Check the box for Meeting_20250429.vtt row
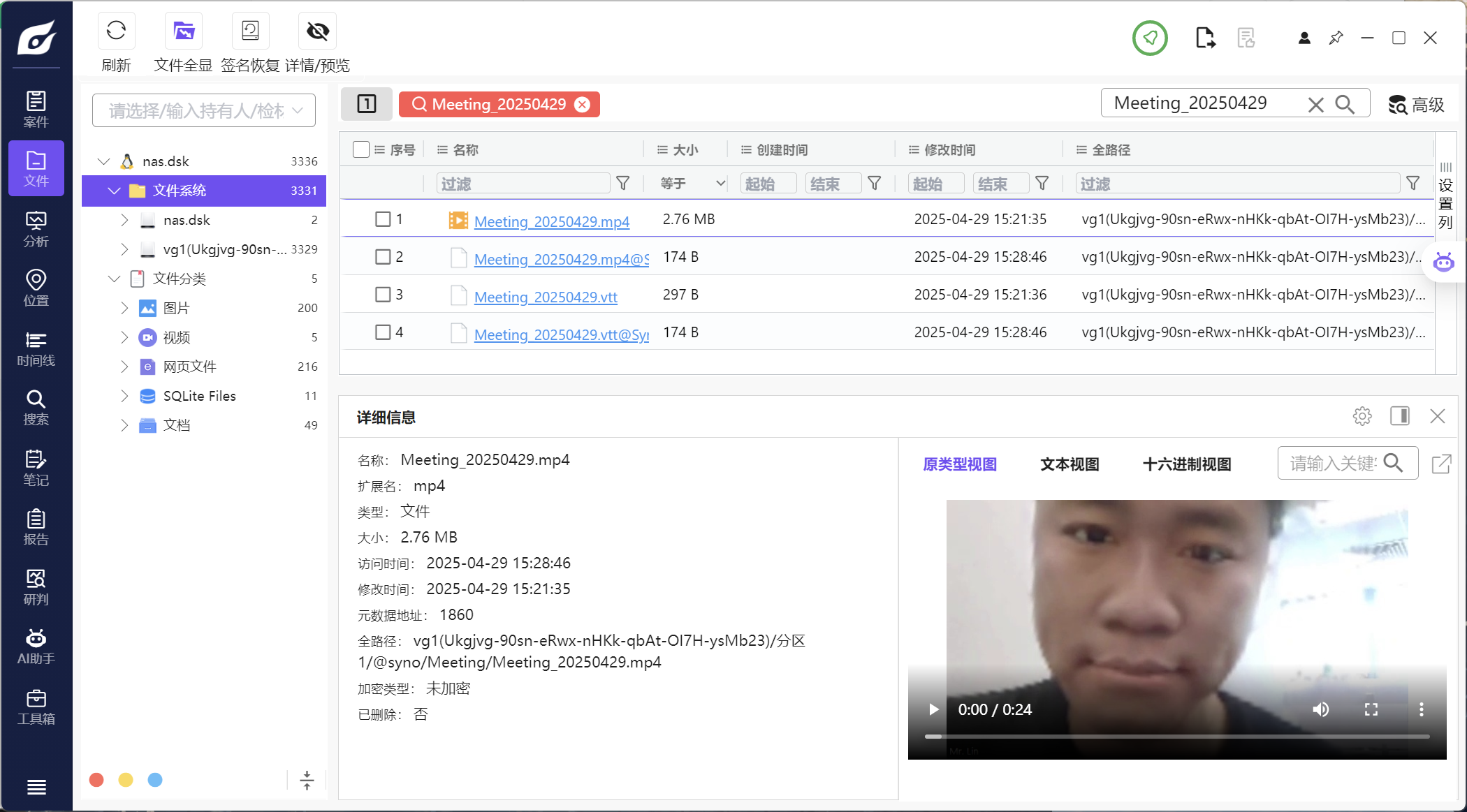1467x812 pixels. pos(383,295)
